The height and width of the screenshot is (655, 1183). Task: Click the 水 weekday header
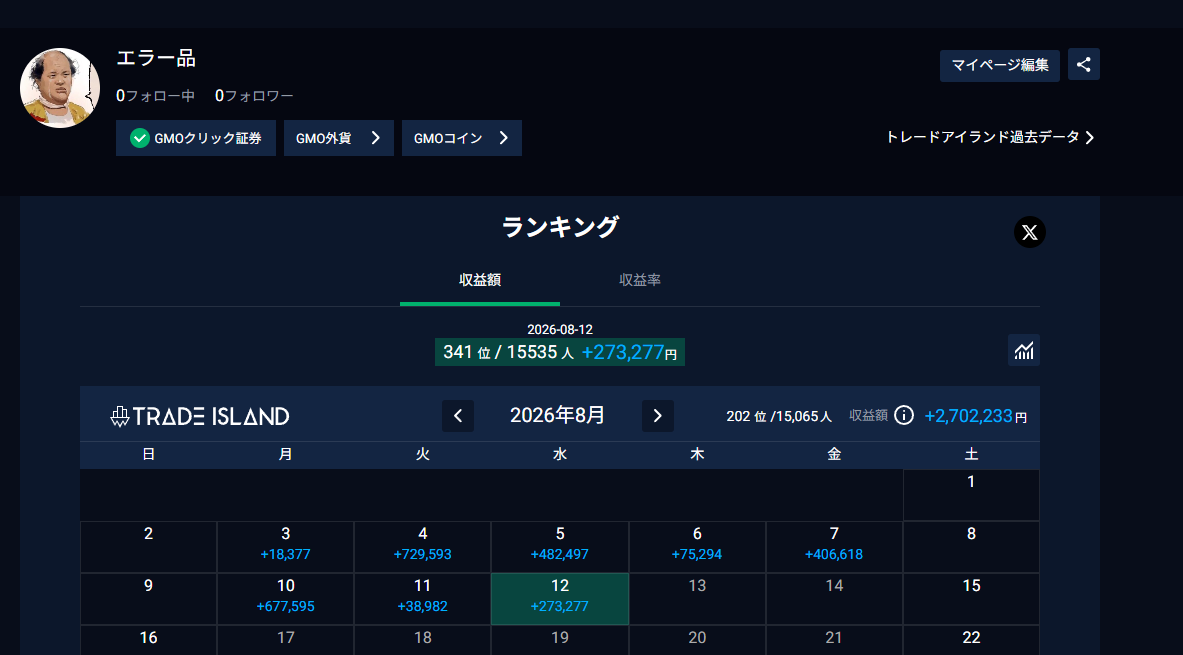tap(560, 454)
